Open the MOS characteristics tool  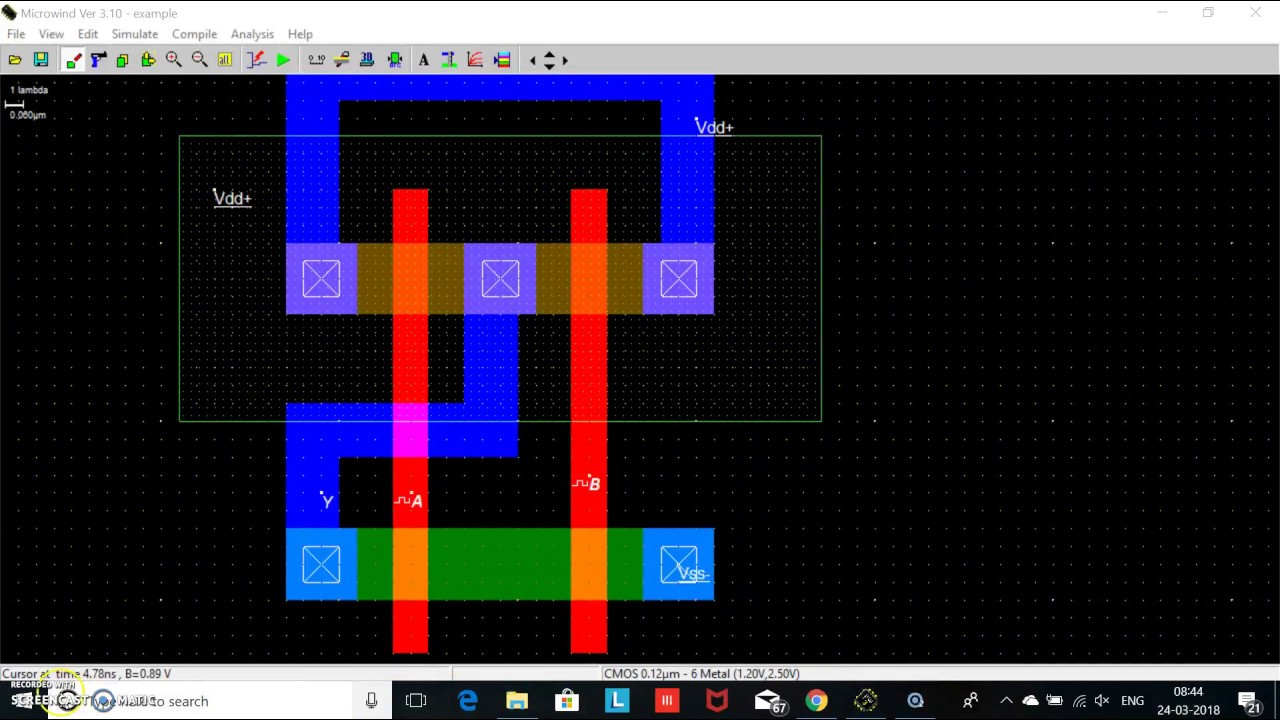[x=257, y=60]
